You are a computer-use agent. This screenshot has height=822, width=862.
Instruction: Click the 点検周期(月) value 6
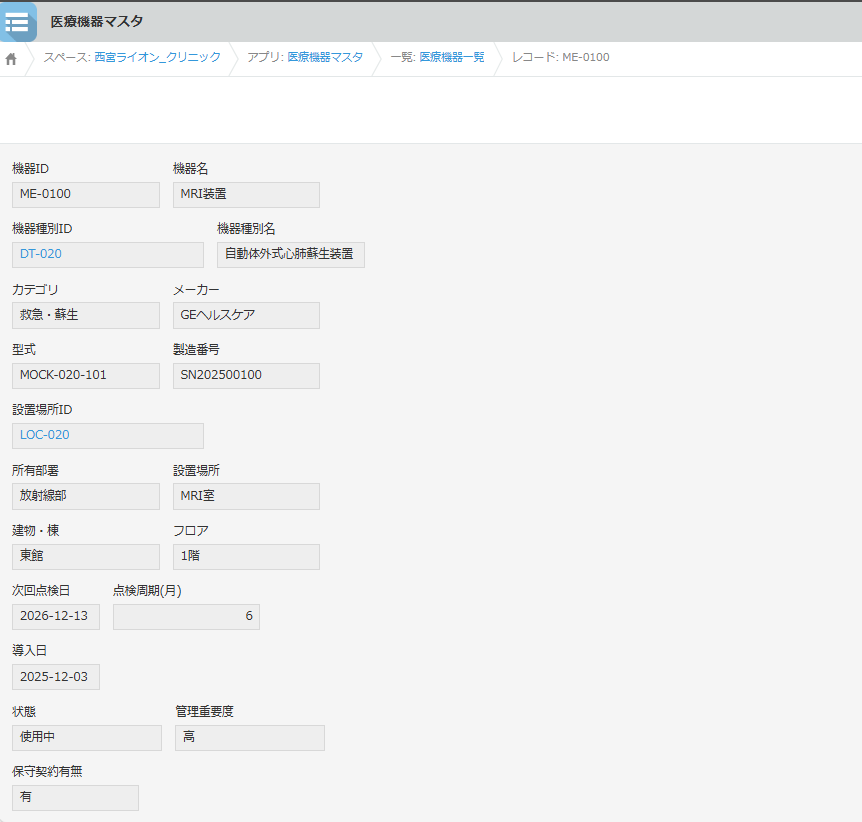(x=186, y=616)
